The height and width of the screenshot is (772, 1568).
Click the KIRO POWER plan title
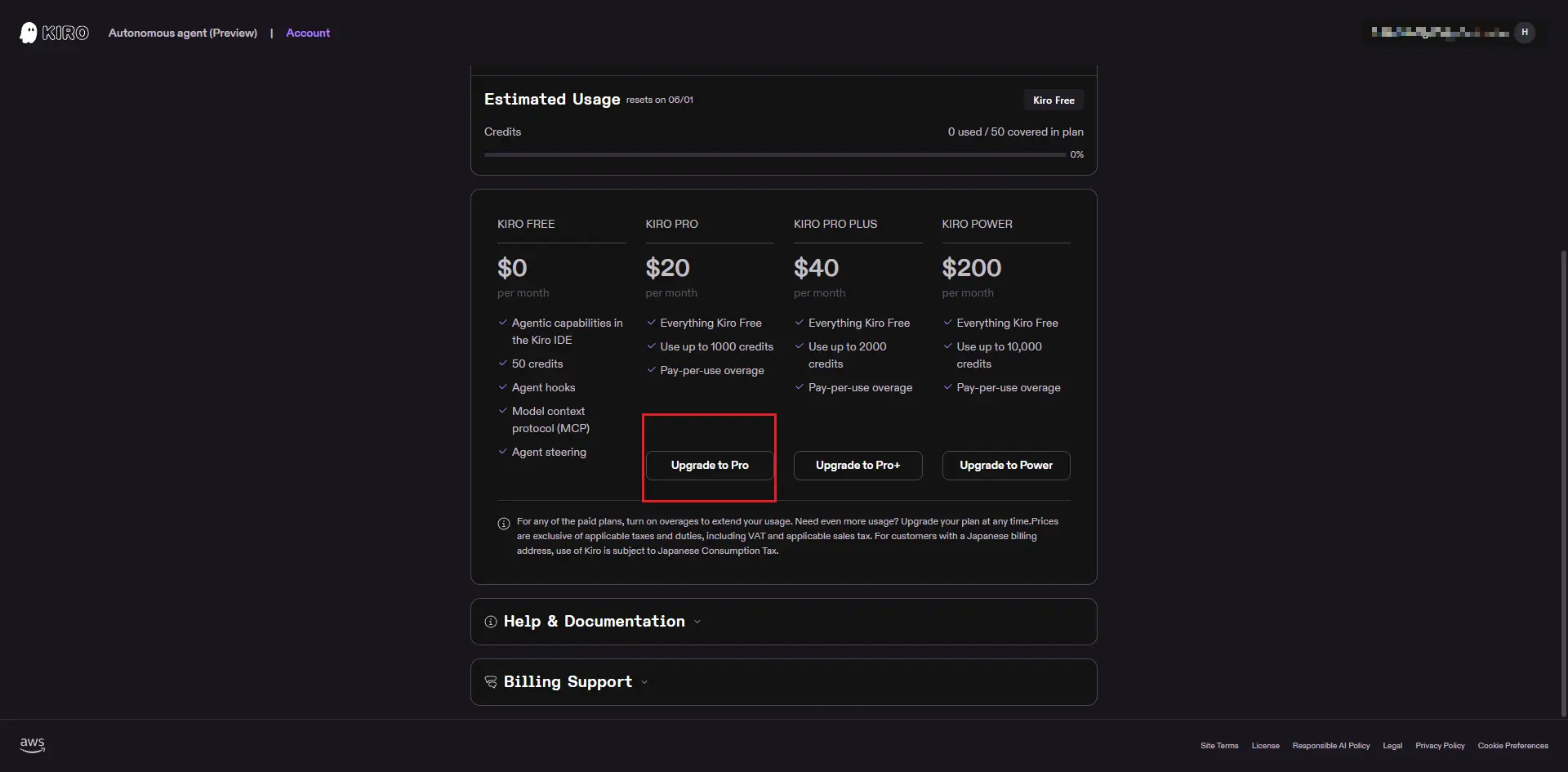tap(978, 224)
